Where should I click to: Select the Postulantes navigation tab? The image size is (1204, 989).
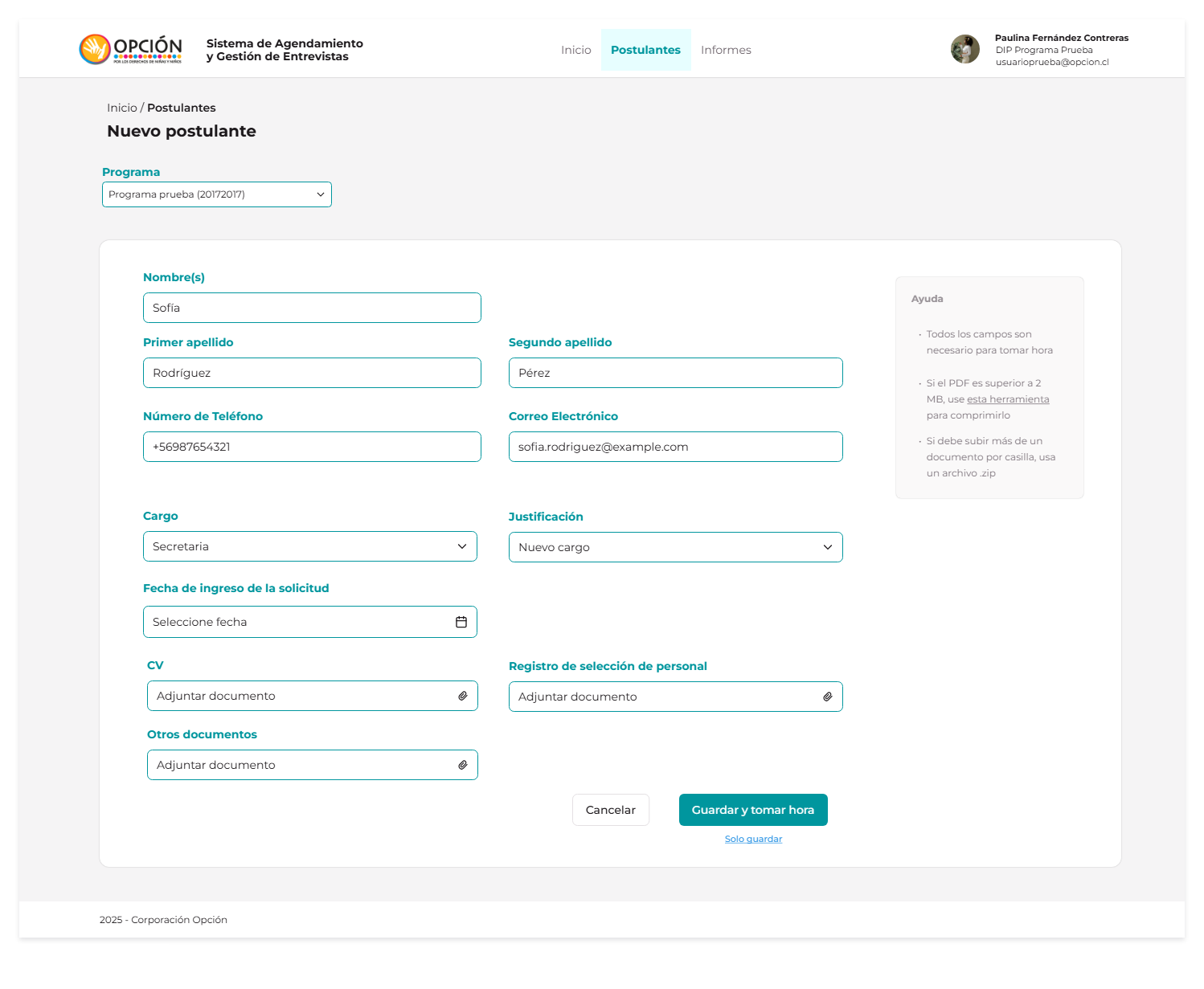[x=645, y=50]
